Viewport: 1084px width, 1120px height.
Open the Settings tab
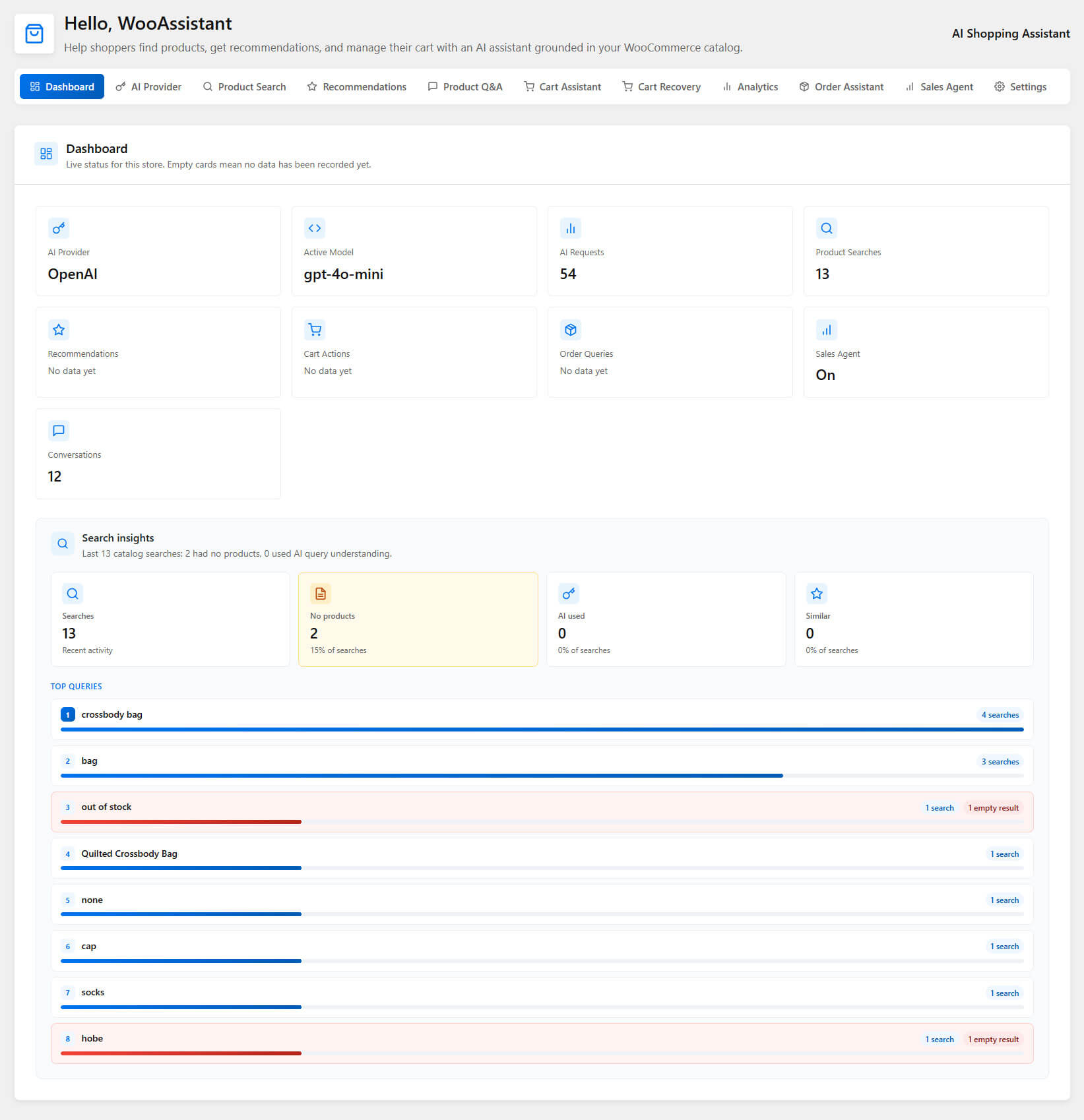[1021, 86]
